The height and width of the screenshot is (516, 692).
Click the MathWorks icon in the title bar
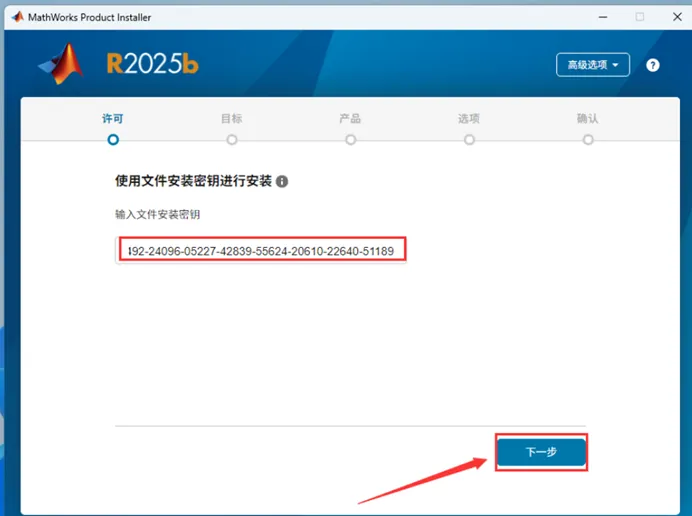18,17
